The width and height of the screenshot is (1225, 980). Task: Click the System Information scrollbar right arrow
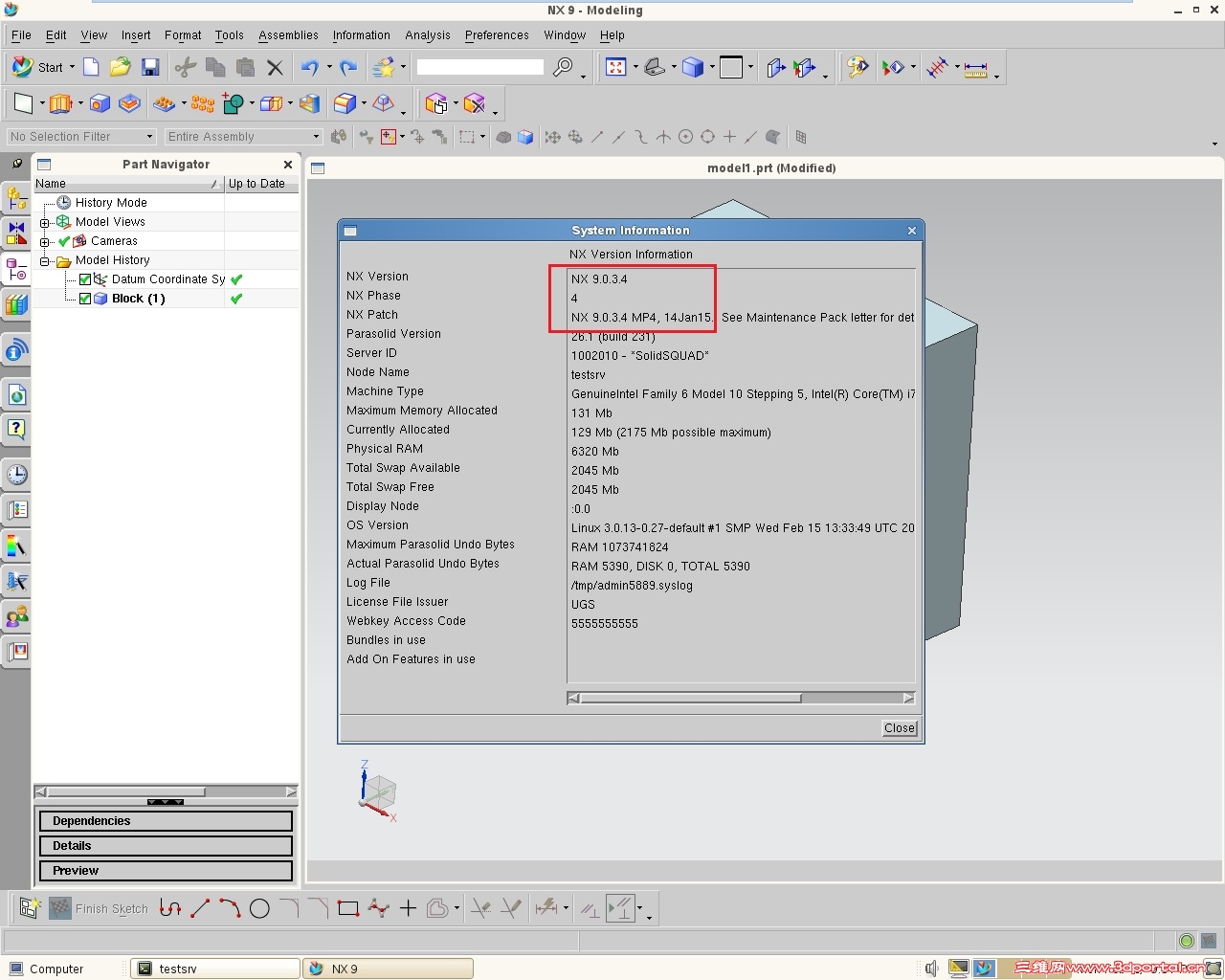909,698
